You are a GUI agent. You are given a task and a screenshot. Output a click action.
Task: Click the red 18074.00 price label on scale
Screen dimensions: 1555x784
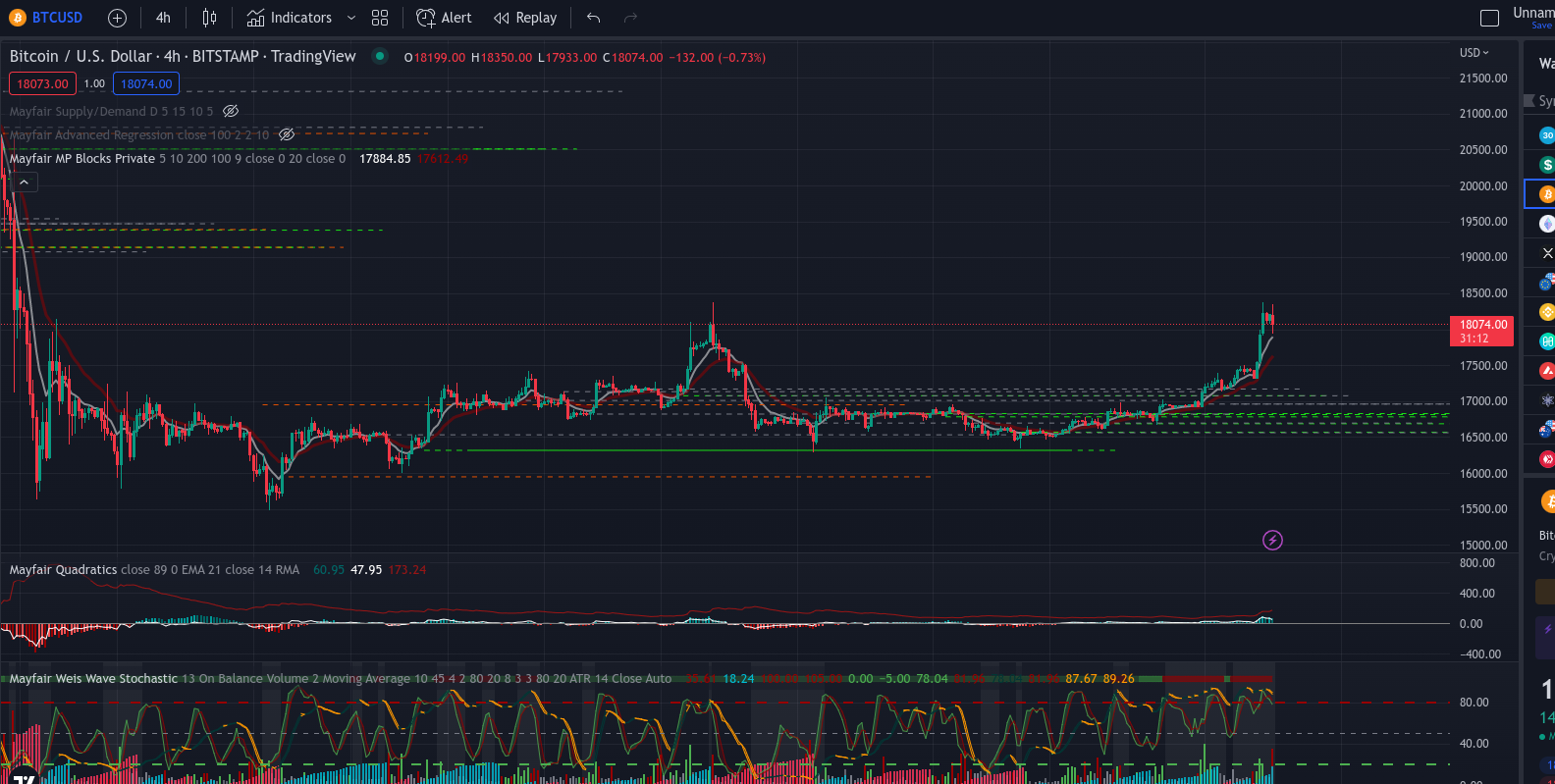[x=1481, y=331]
